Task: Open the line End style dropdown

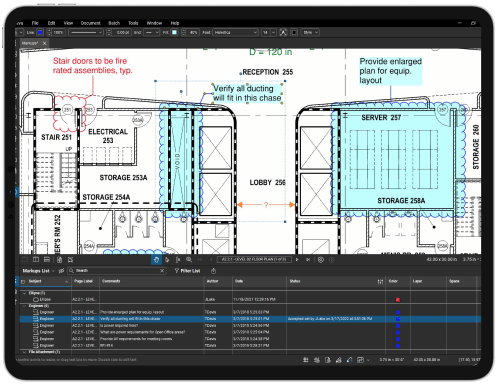Action: coord(152,32)
